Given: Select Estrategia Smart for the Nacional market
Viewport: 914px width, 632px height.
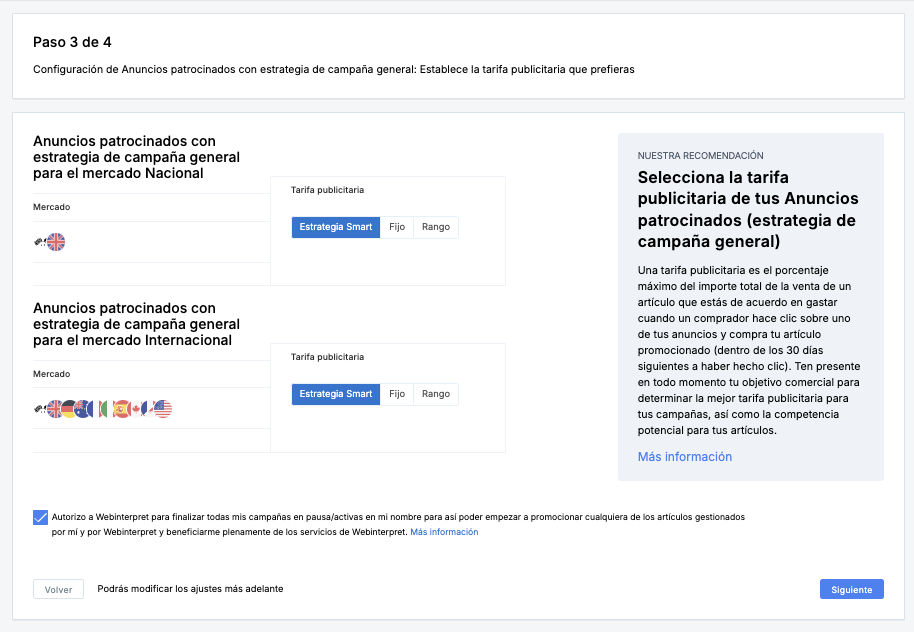Looking at the screenshot, I should (x=336, y=227).
